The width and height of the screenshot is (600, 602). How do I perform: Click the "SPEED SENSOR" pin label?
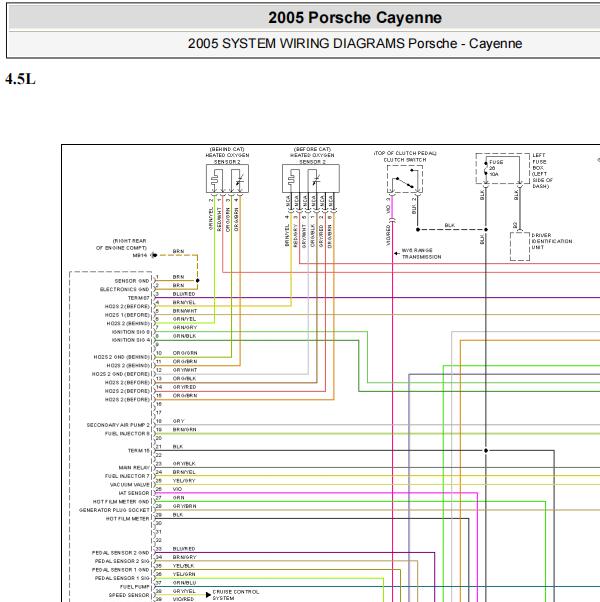129,595
